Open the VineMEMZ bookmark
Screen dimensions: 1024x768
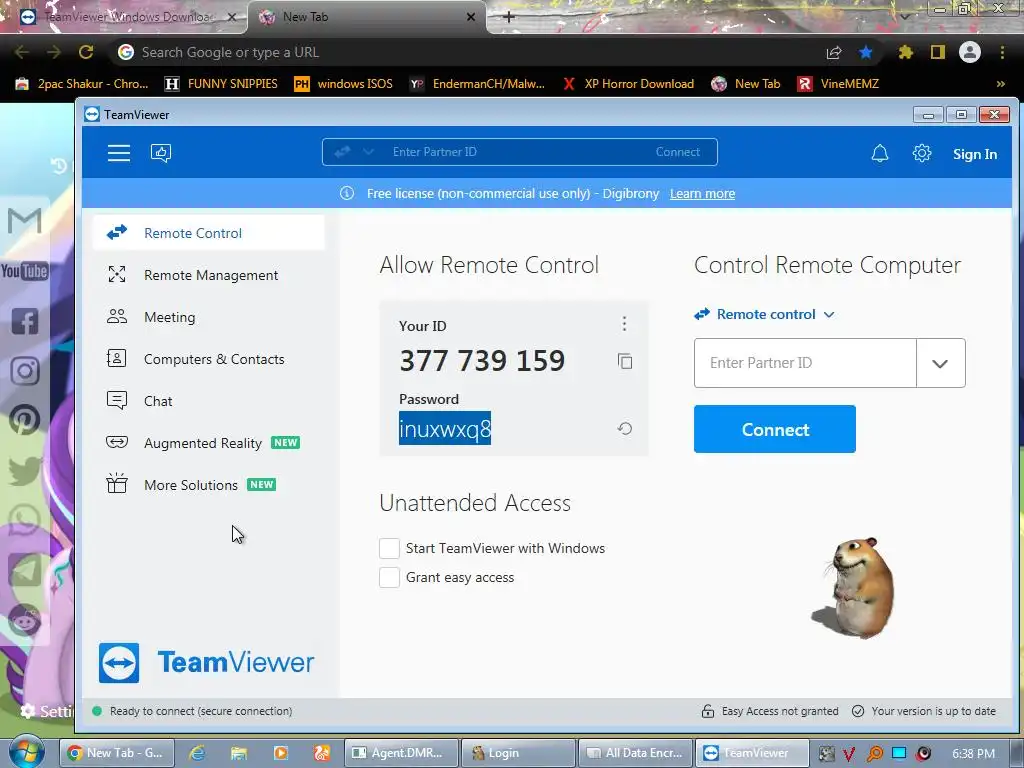[x=839, y=84]
